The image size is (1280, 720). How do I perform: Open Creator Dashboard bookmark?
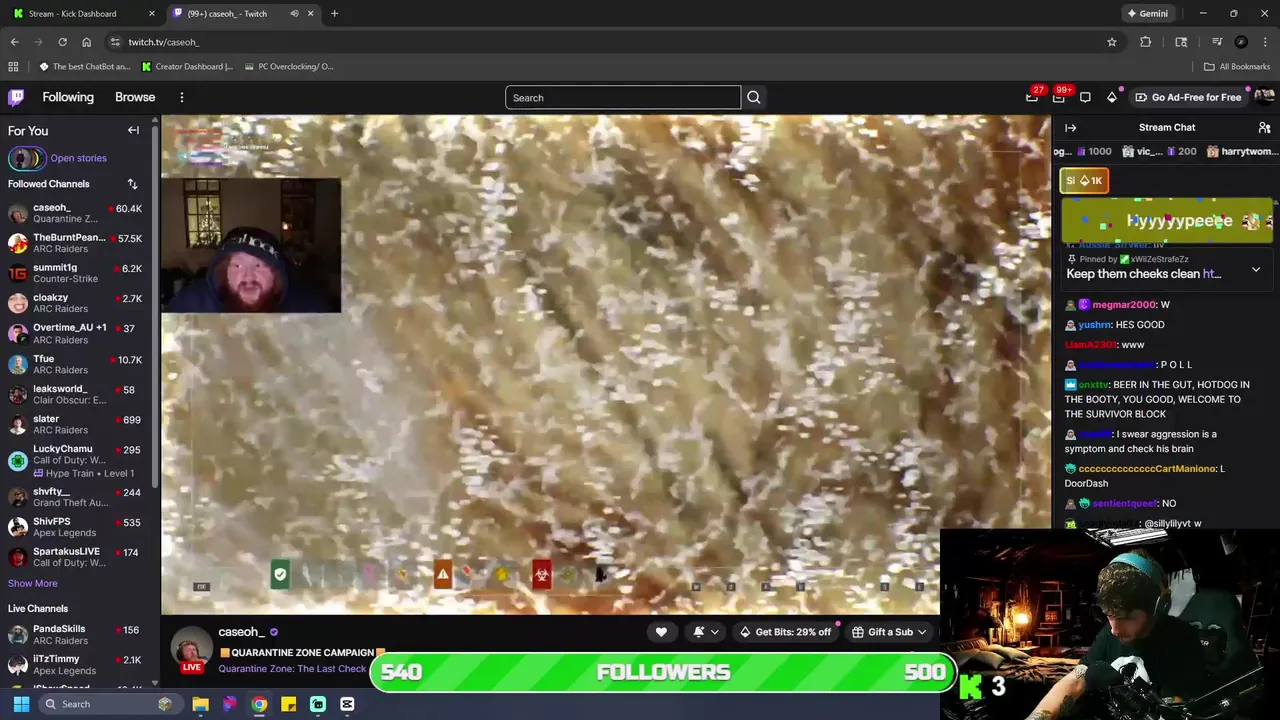187,67
